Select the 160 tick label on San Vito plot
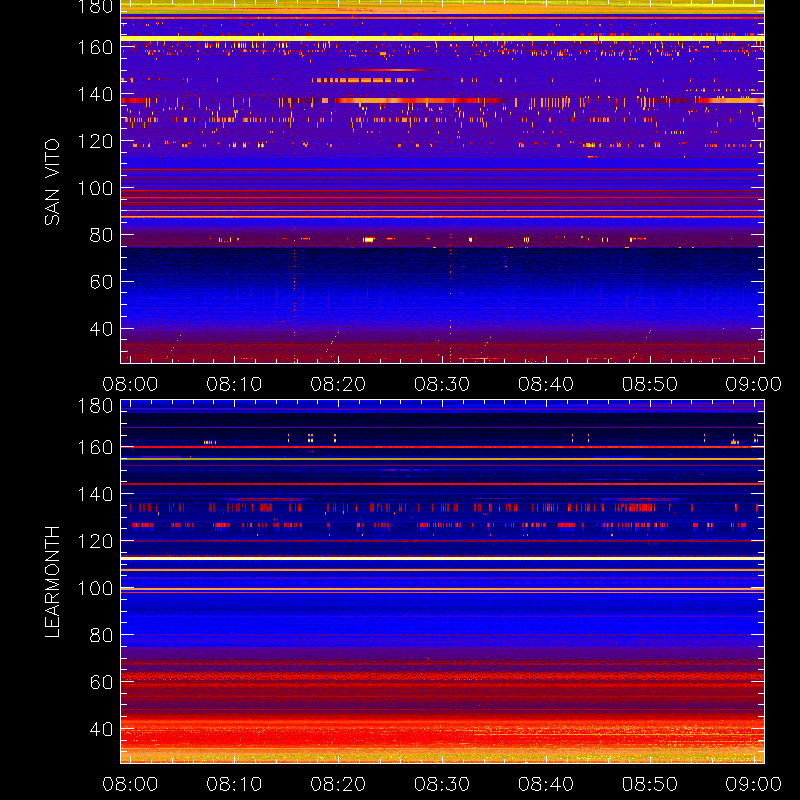800x800 pixels. pyautogui.click(x=95, y=48)
